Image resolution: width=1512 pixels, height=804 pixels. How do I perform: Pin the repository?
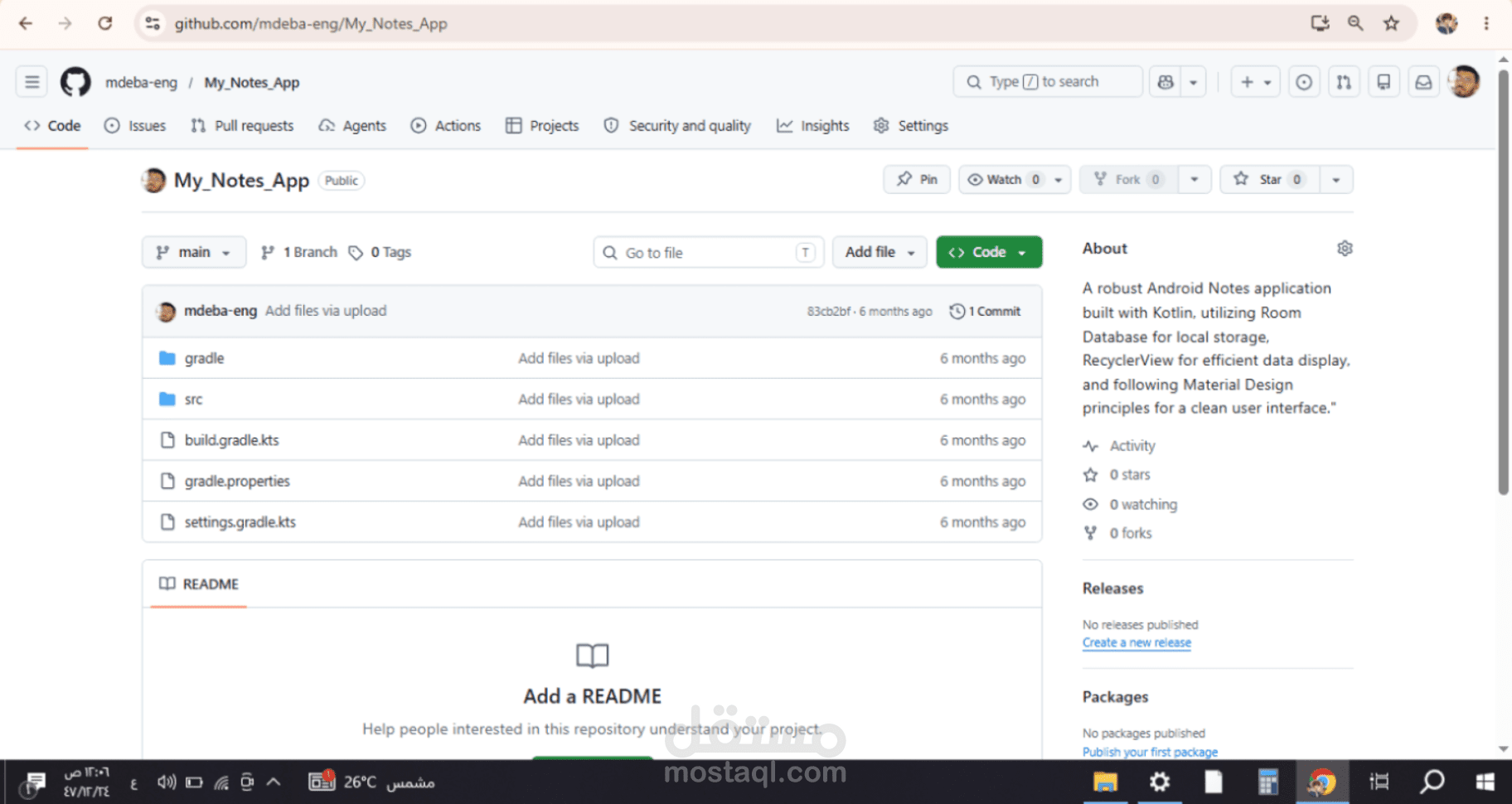[x=917, y=179]
